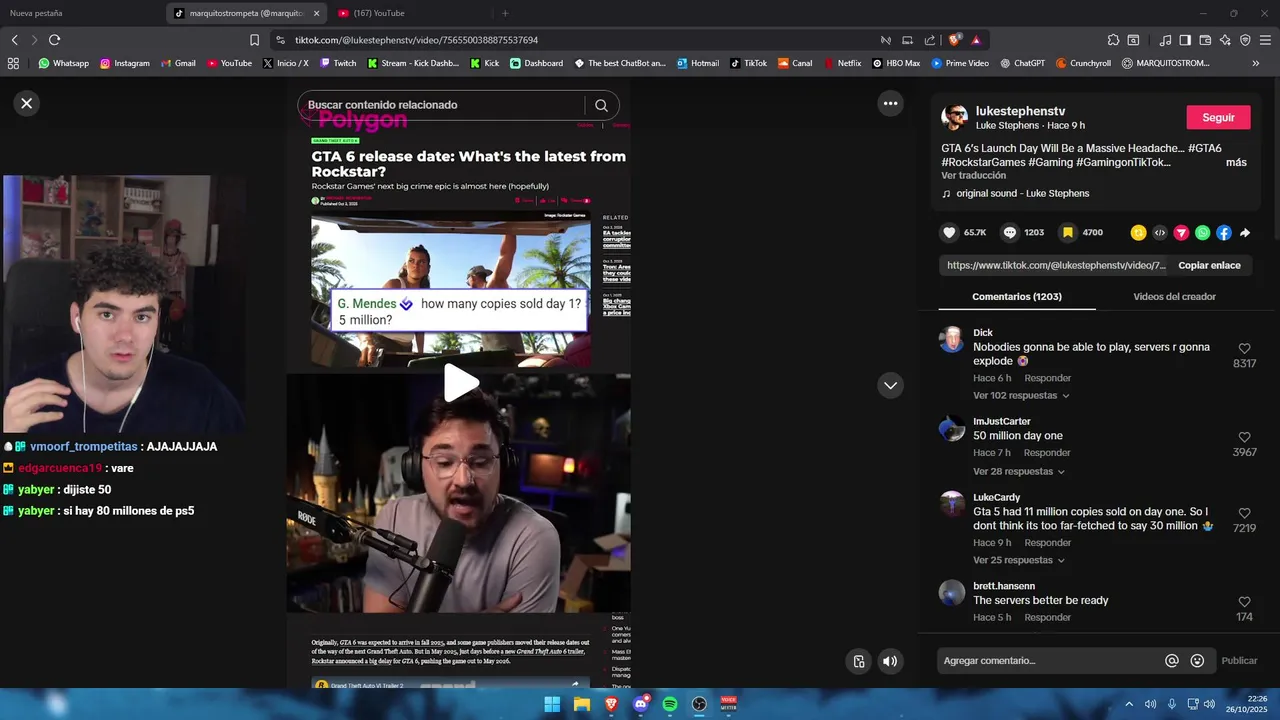Click the Agregar comentario input field
The height and width of the screenshot is (720, 1280).
tap(1050, 660)
